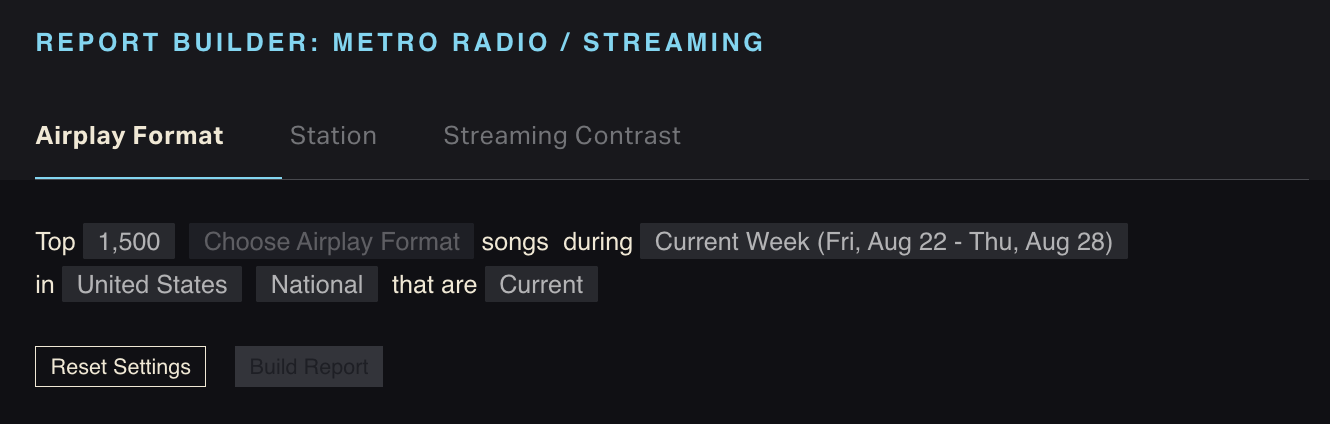Click the Build Report button
This screenshot has height=424, width=1330.
309,367
